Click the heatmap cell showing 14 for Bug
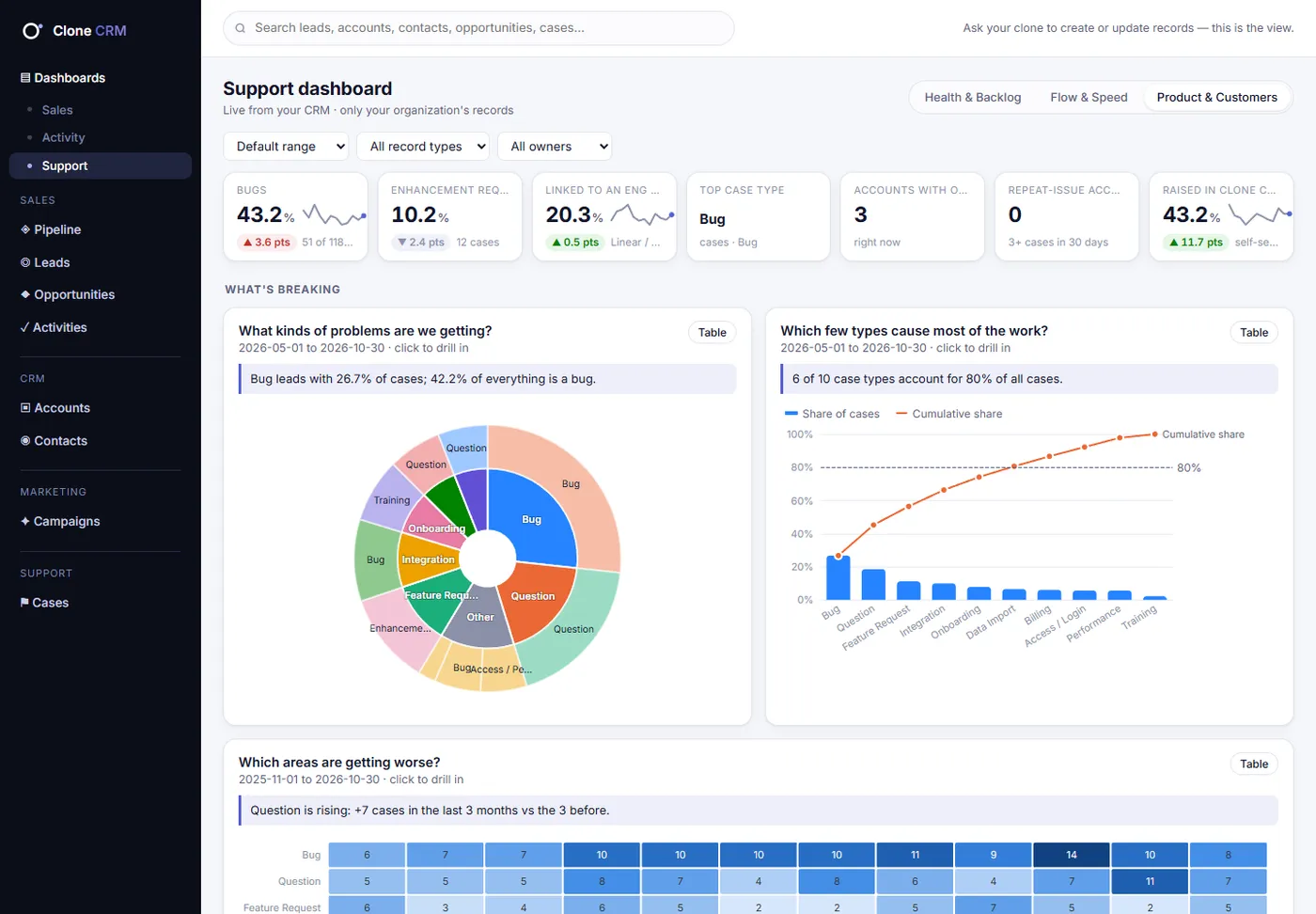Image resolution: width=1316 pixels, height=914 pixels. [x=1071, y=855]
